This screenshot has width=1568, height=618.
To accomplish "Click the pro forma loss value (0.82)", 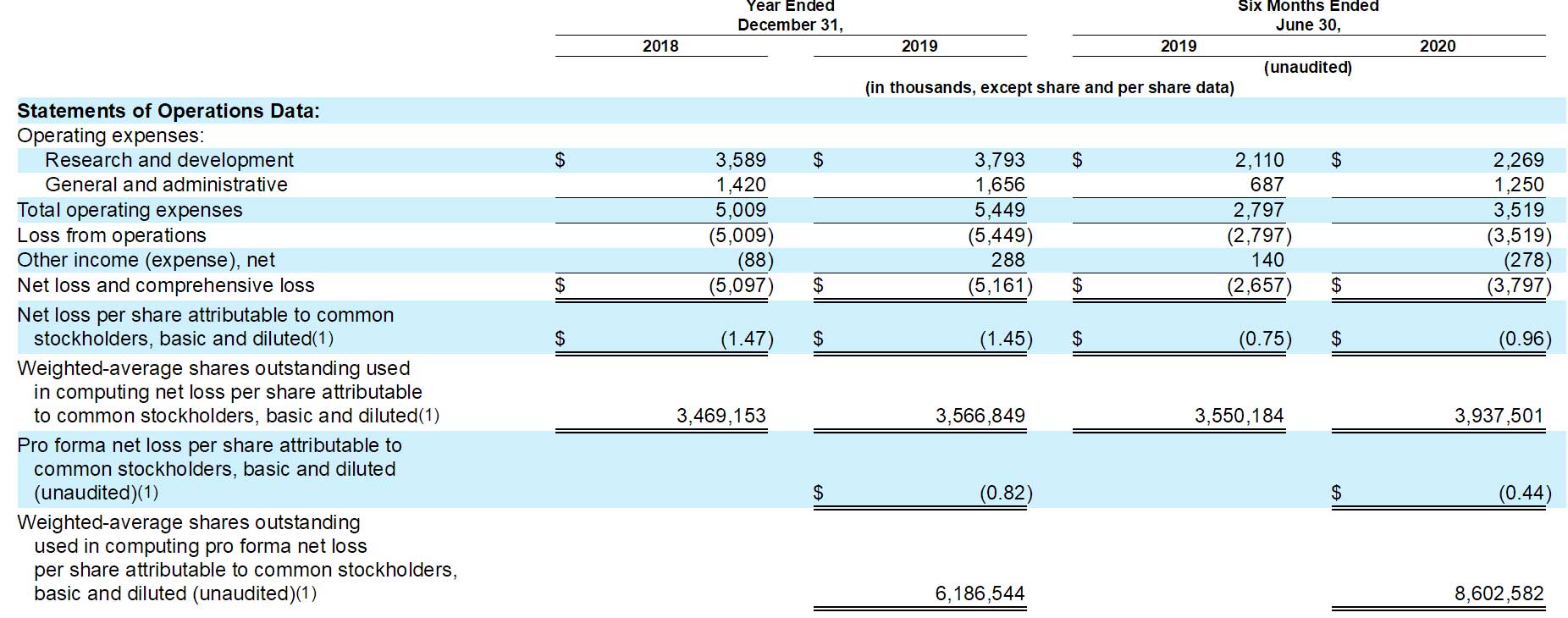I will point(1006,493).
